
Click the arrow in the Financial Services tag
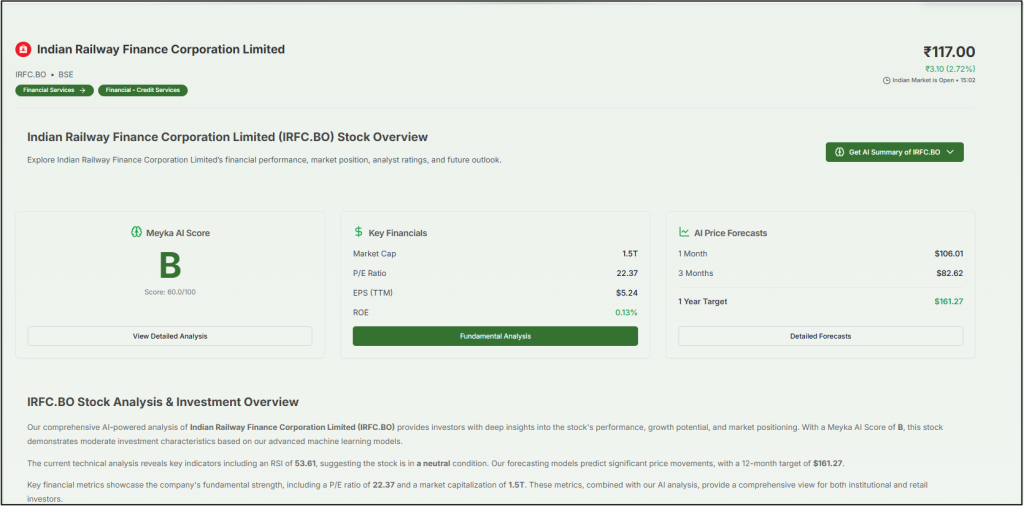[x=82, y=90]
